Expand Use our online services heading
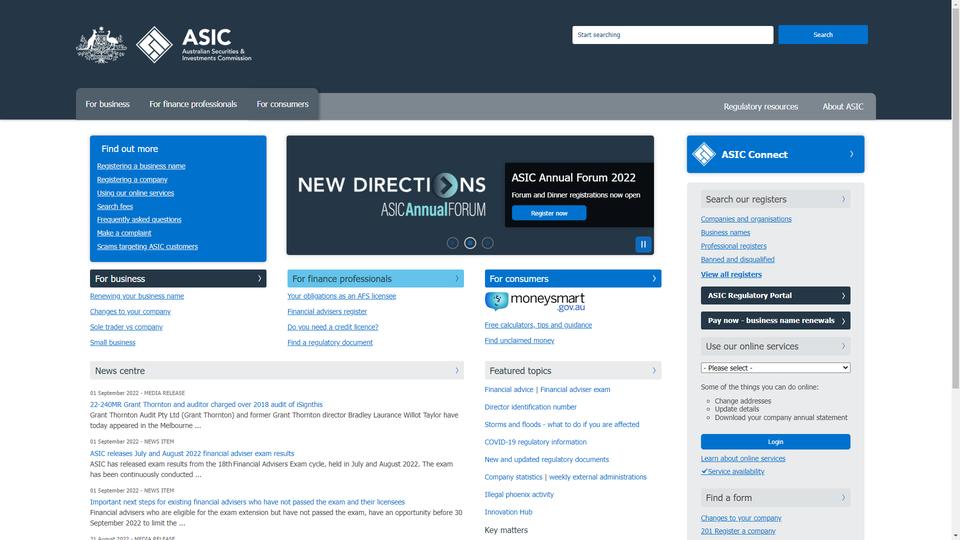 (x=775, y=346)
